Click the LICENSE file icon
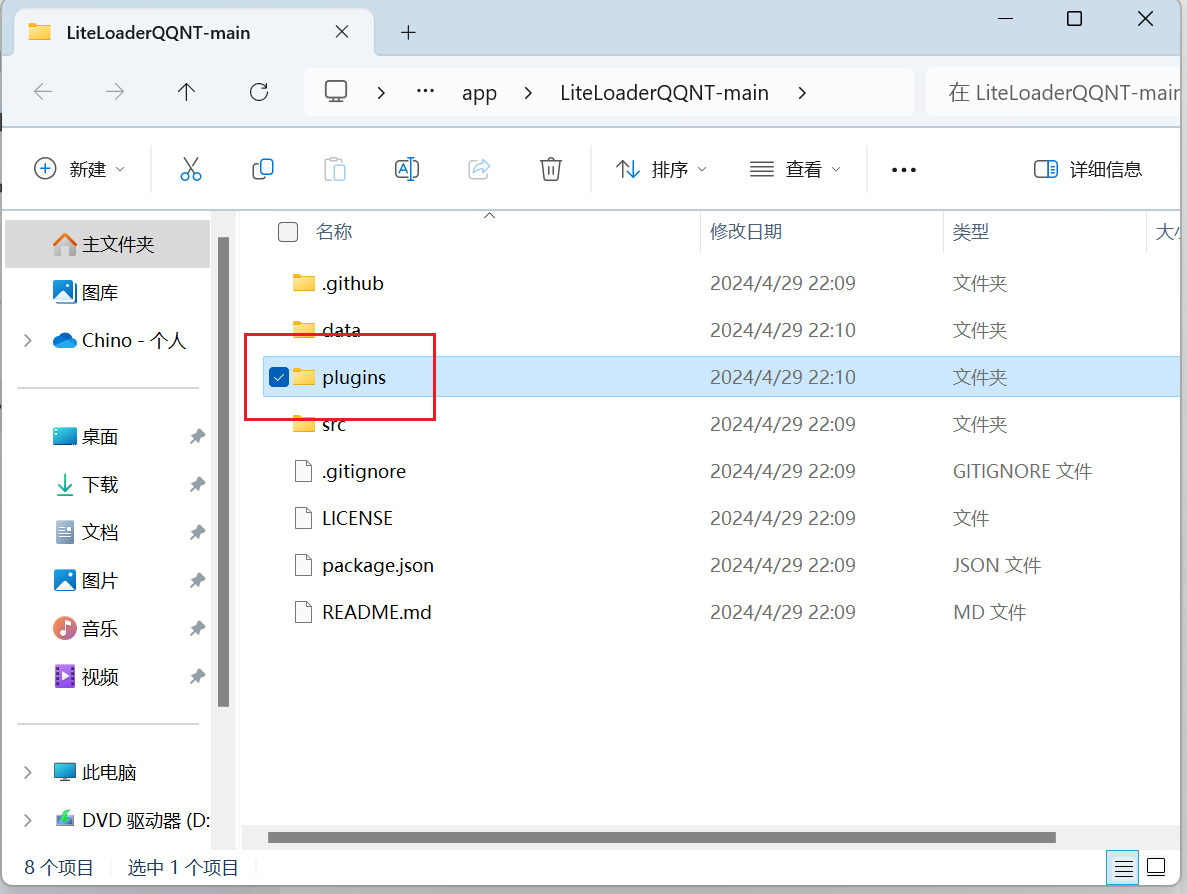Viewport: 1187px width, 894px height. click(x=304, y=518)
